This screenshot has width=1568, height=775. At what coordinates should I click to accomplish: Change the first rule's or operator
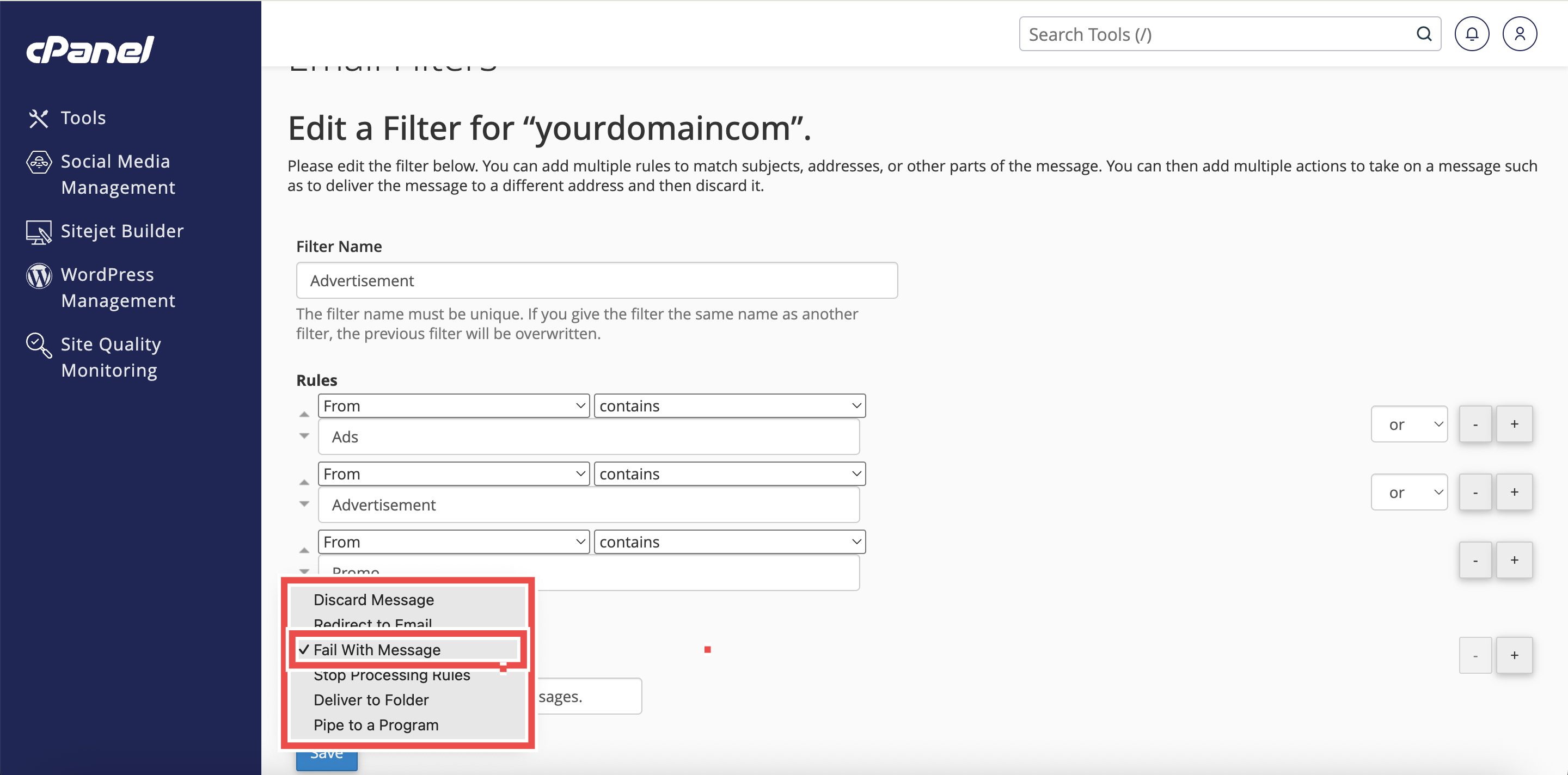pos(1408,424)
